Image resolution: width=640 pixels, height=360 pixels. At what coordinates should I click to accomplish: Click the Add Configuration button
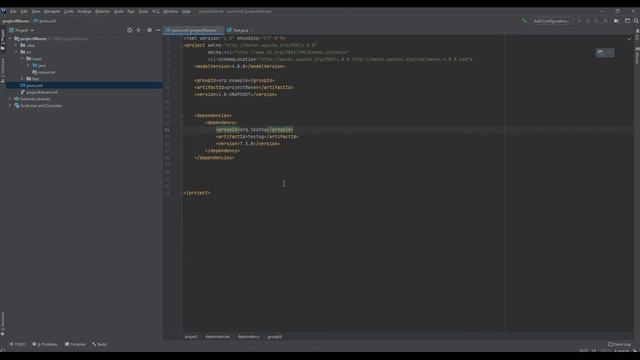[x=551, y=21]
